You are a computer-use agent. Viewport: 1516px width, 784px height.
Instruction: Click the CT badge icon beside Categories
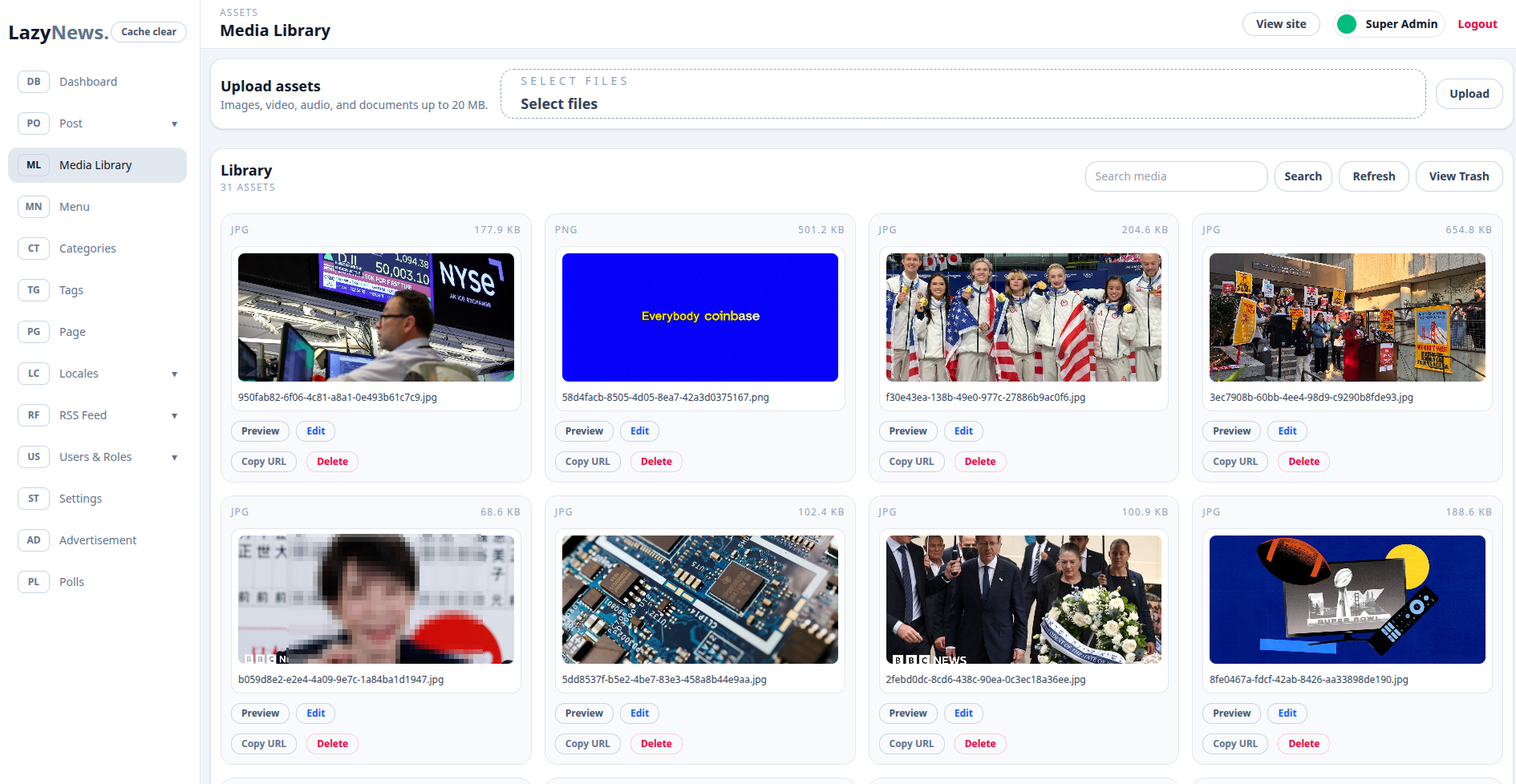coord(34,249)
